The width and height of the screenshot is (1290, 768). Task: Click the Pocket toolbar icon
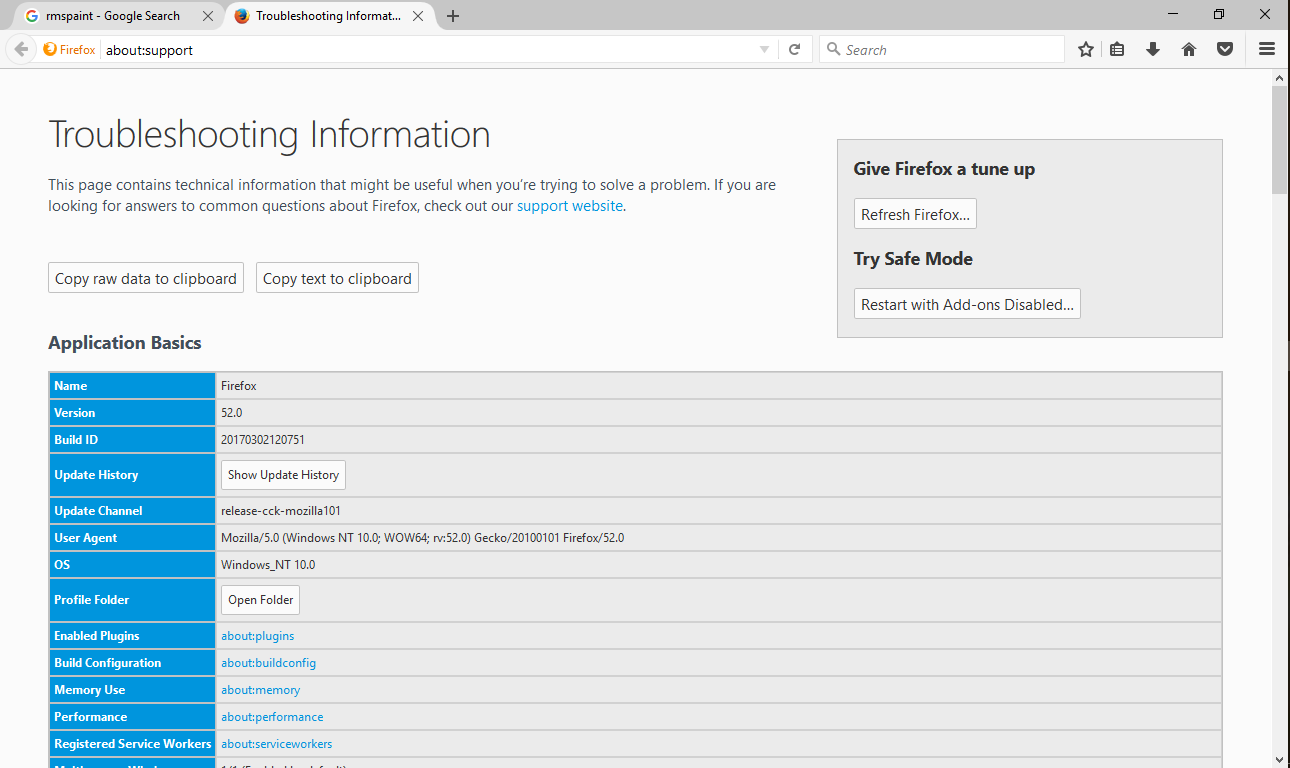click(x=1225, y=49)
